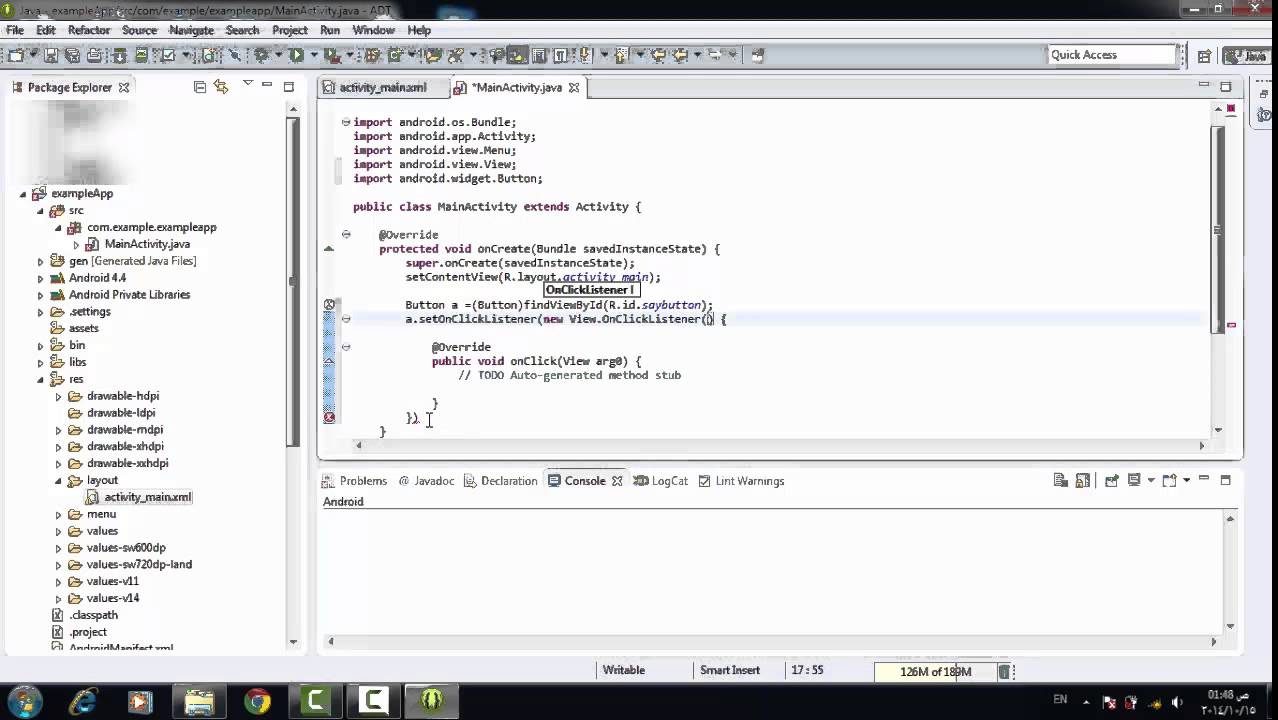Run the garbage collector trash icon
Image resolution: width=1278 pixels, height=720 pixels.
(1007, 671)
